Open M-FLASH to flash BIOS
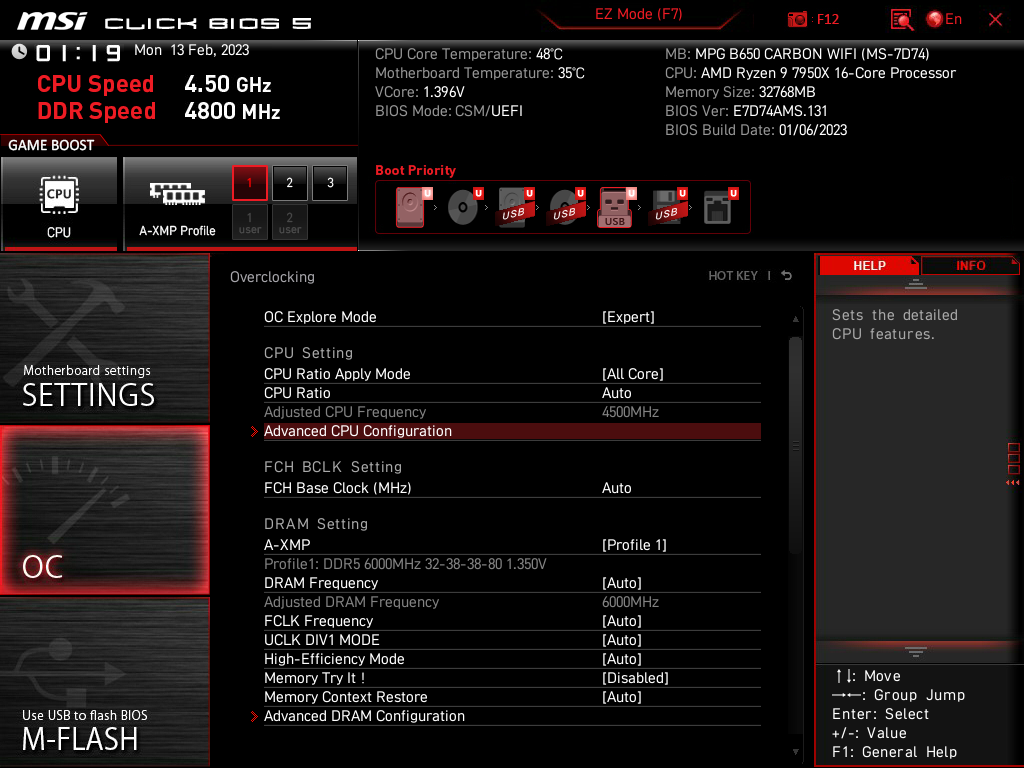1024x768 pixels. 104,682
